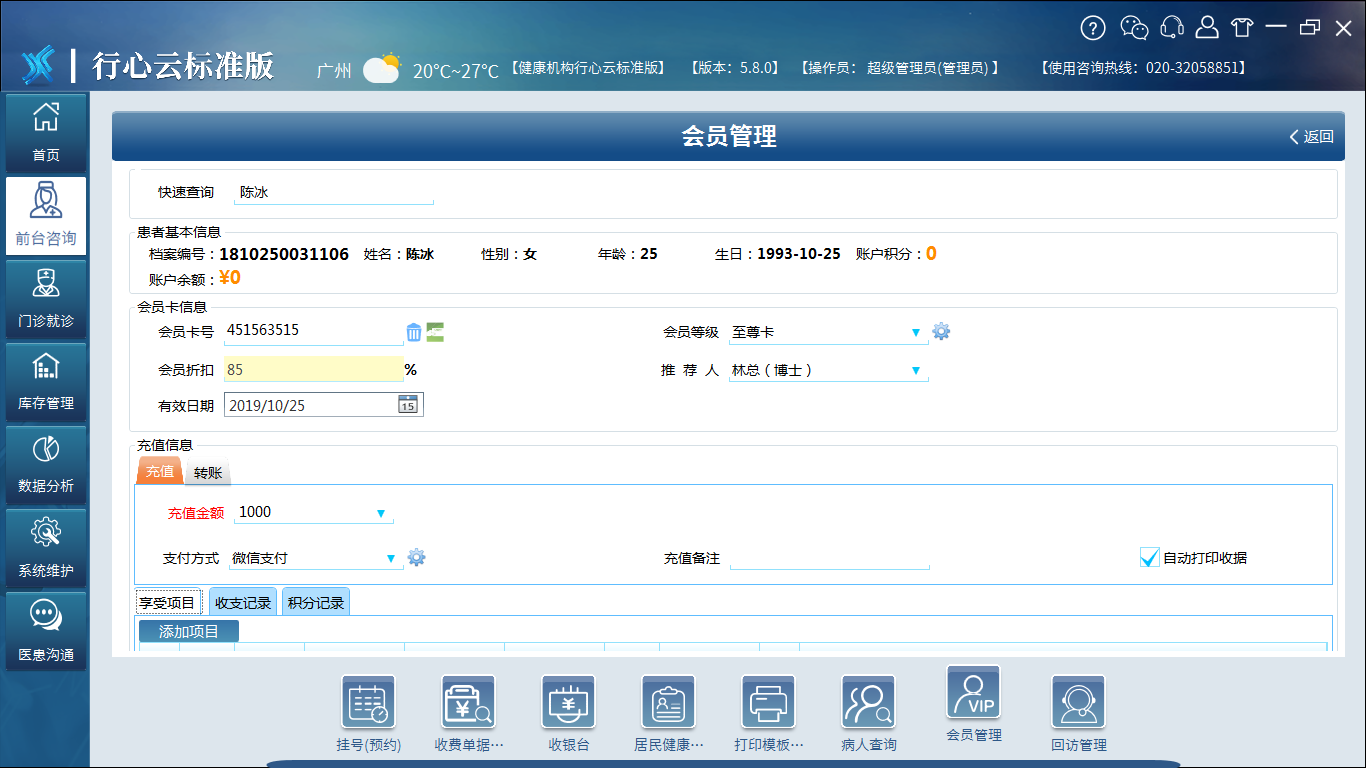Screen dimensions: 1366x768
Task: Click 有效日期 field 2019/10/25
Action: [x=324, y=404]
